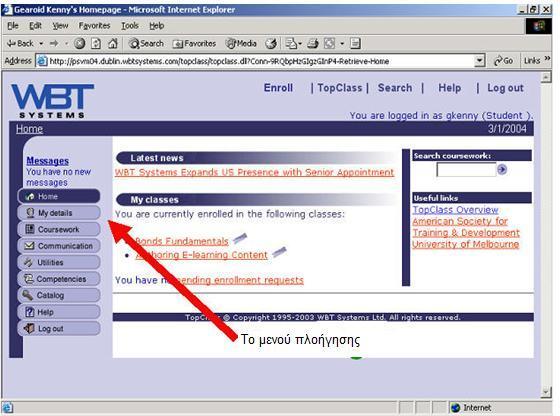Select Coursework in the navigation menu
Screen dimensions: 560x416
[x=59, y=229]
